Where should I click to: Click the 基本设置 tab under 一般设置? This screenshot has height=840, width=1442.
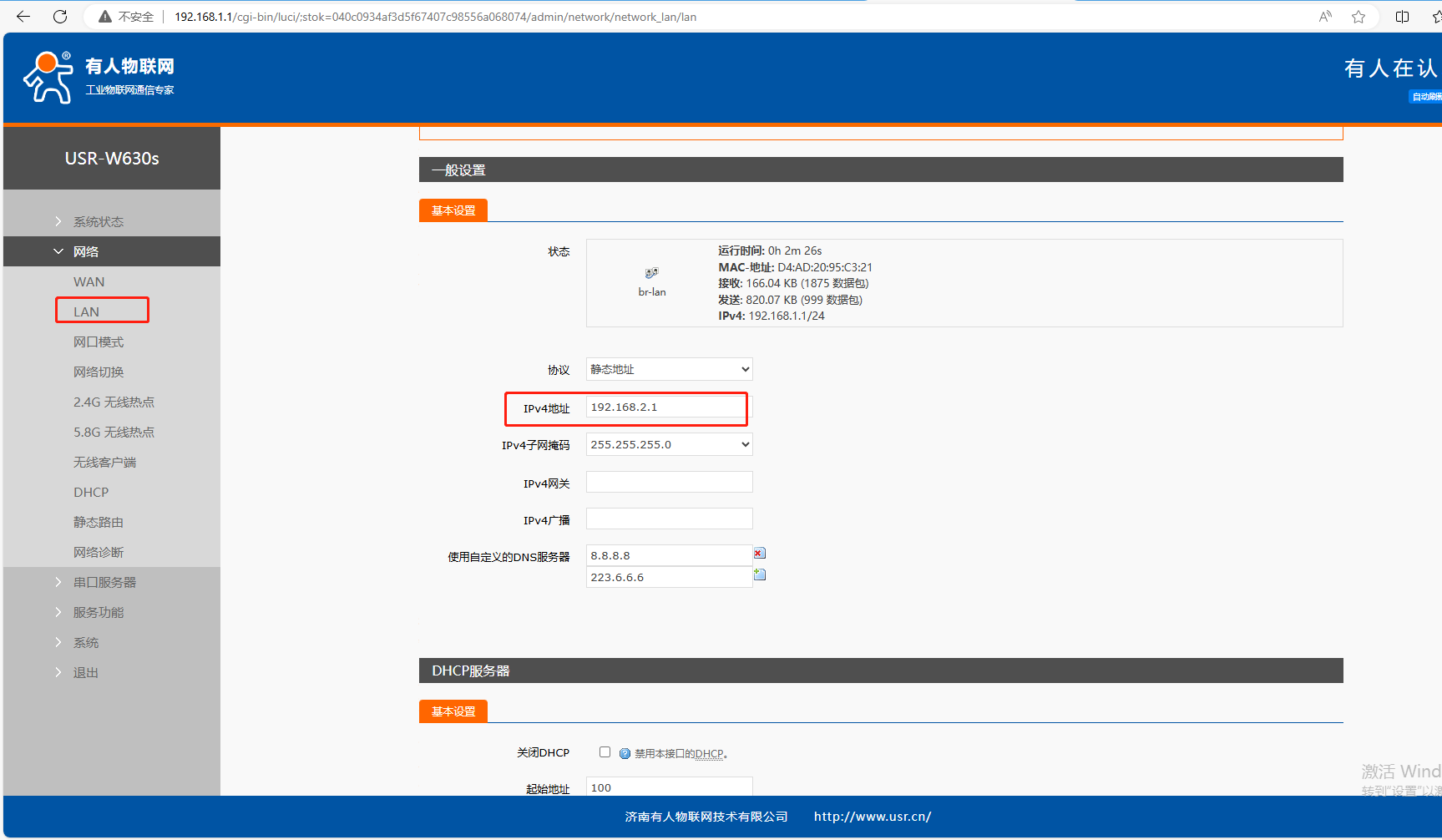click(x=453, y=210)
